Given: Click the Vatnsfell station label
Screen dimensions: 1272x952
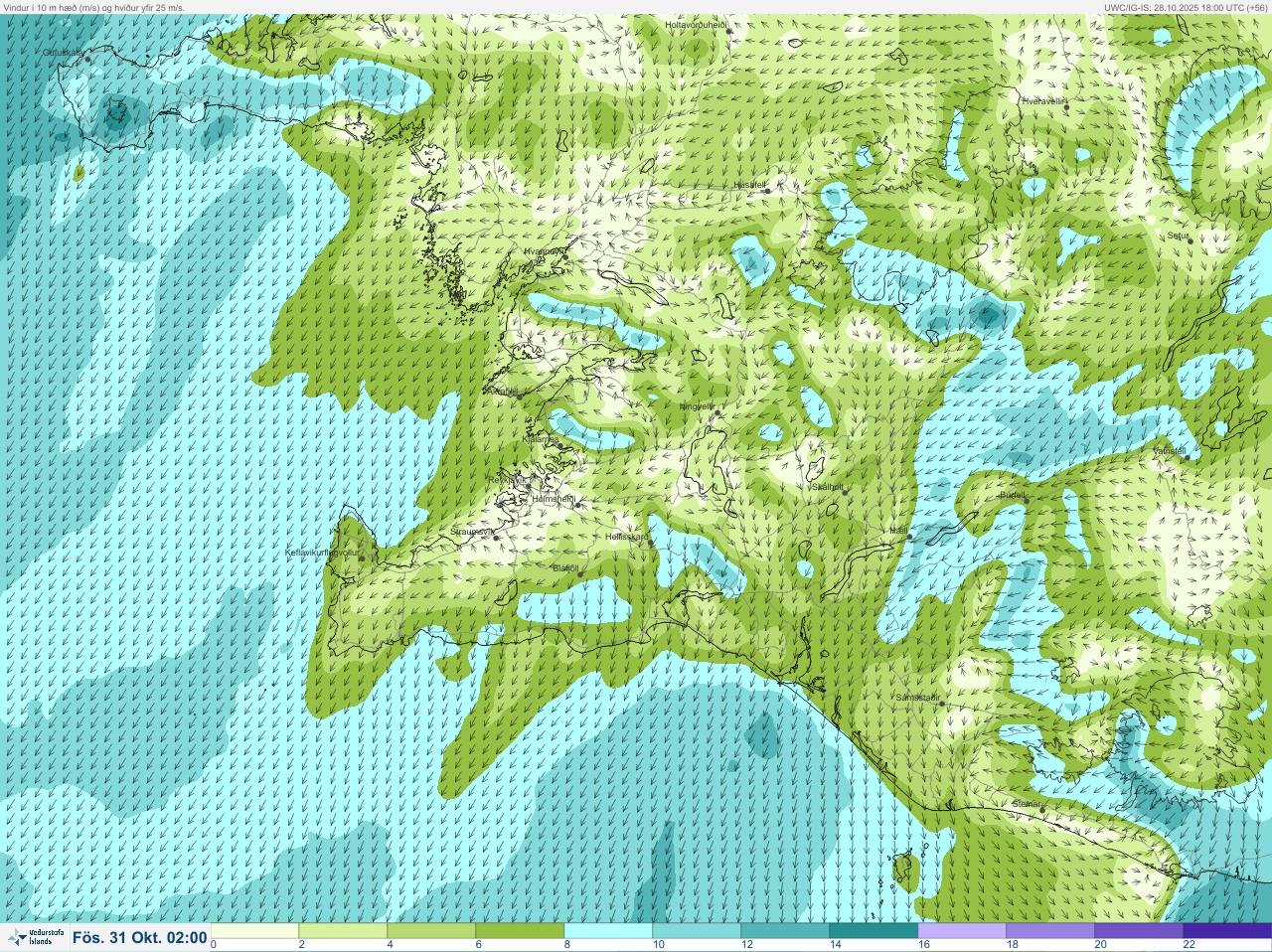Looking at the screenshot, I should point(1170,451).
